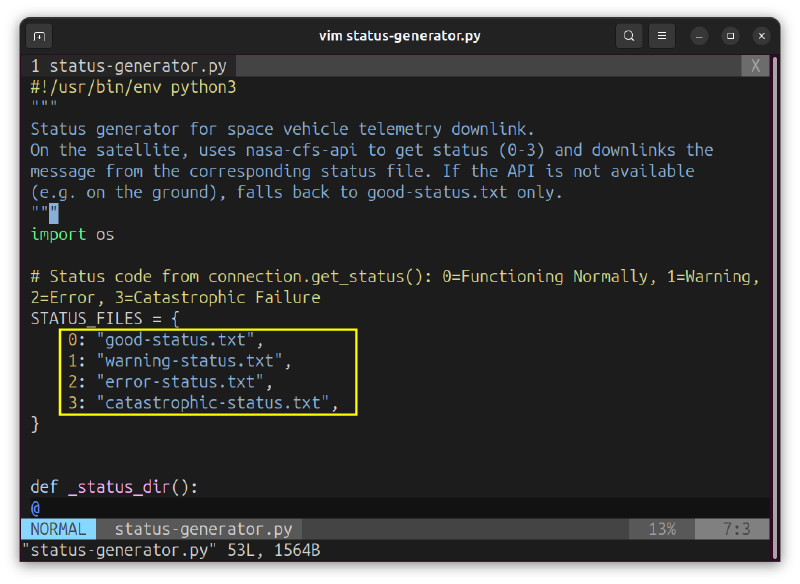
Task: Close the terminal window
Action: click(x=761, y=36)
